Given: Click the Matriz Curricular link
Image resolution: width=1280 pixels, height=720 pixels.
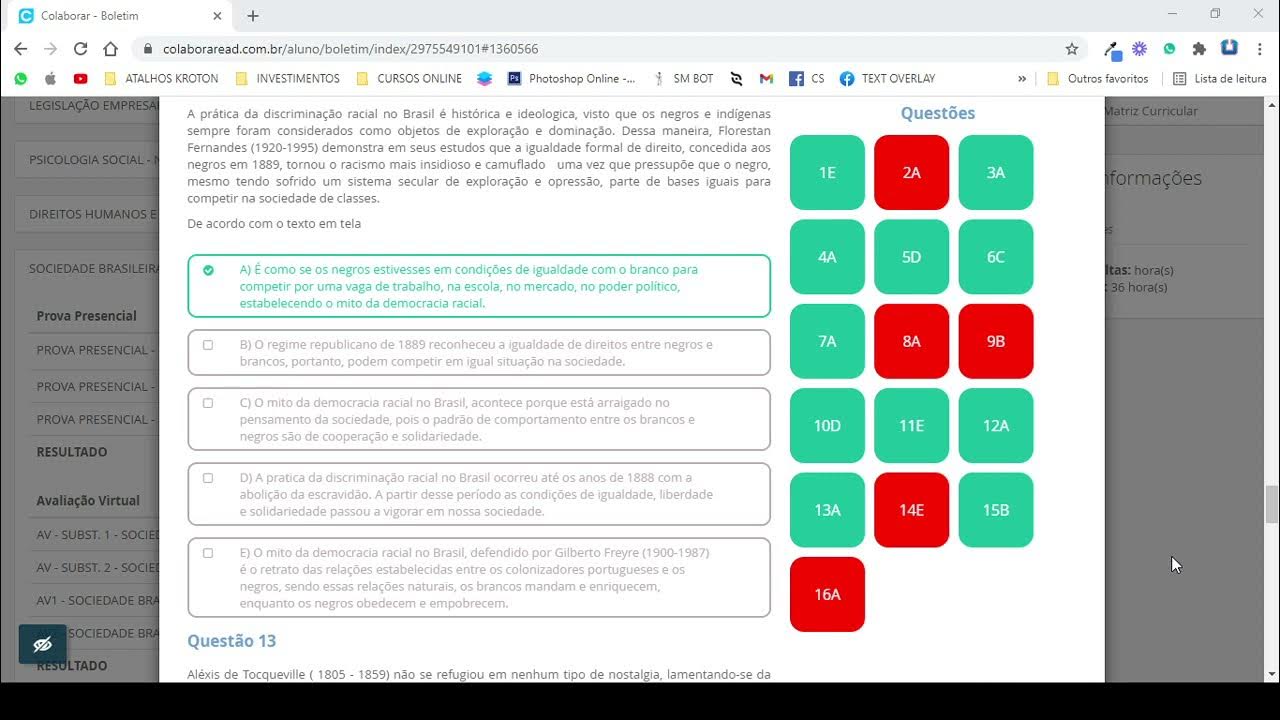Looking at the screenshot, I should tap(1150, 111).
